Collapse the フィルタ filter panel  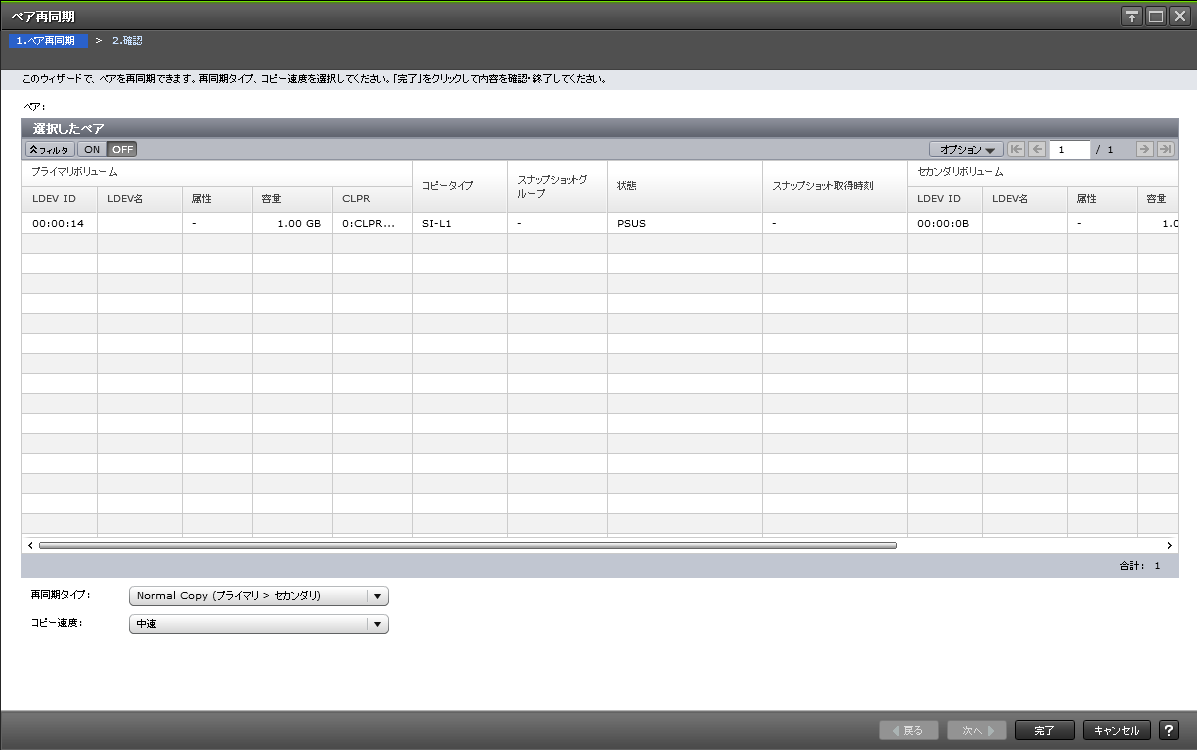tap(50, 150)
